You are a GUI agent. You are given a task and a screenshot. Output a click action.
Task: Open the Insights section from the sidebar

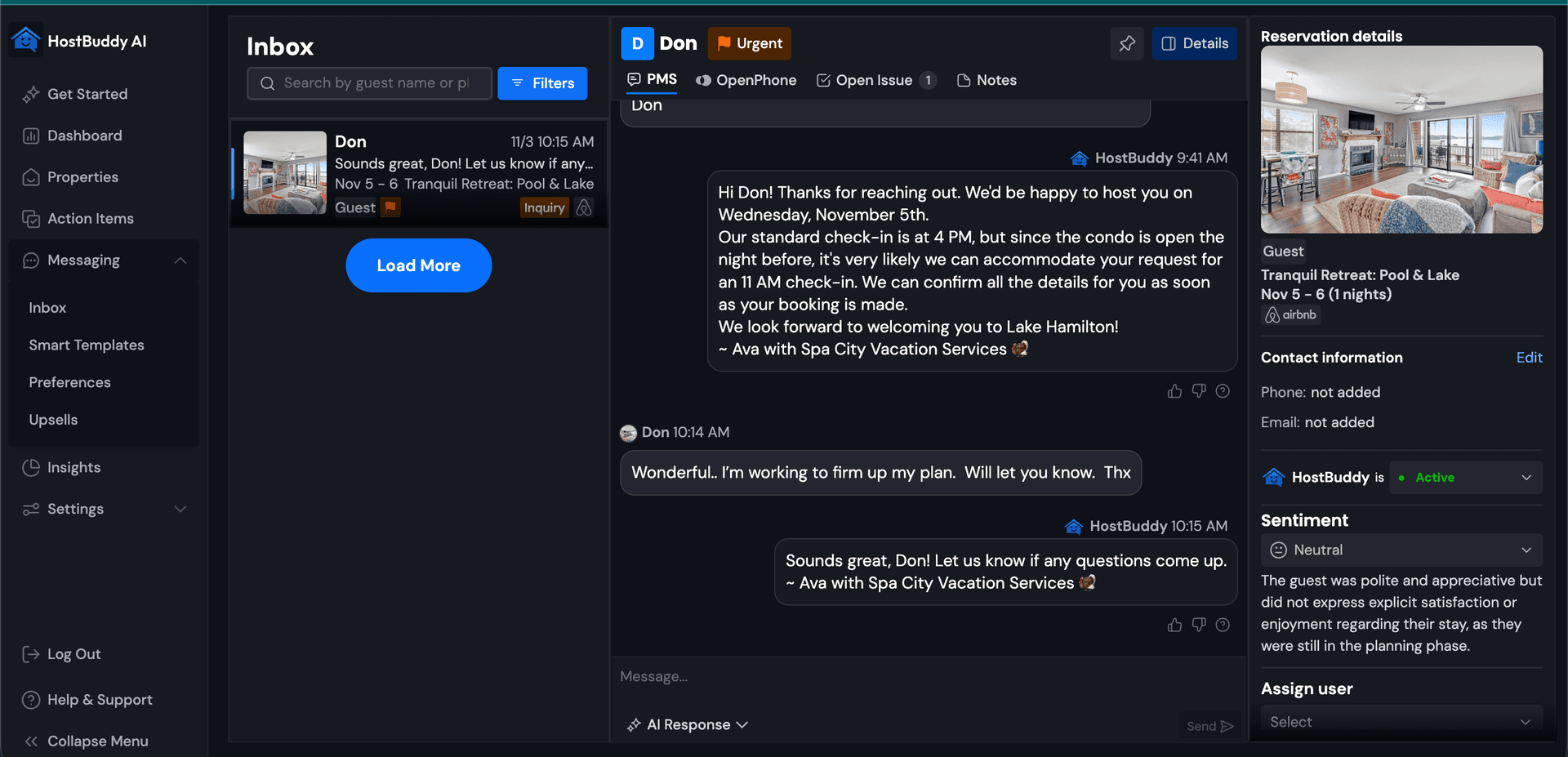click(73, 467)
